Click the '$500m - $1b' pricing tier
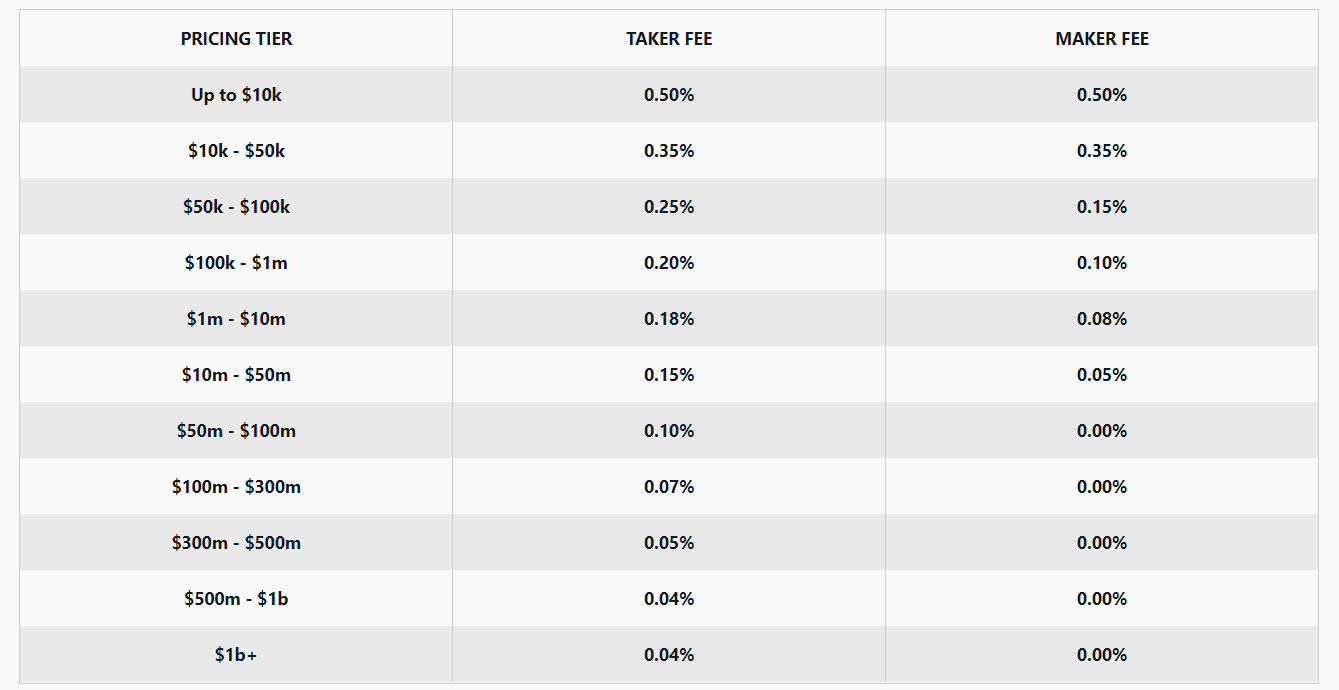1339x690 pixels. [236, 599]
